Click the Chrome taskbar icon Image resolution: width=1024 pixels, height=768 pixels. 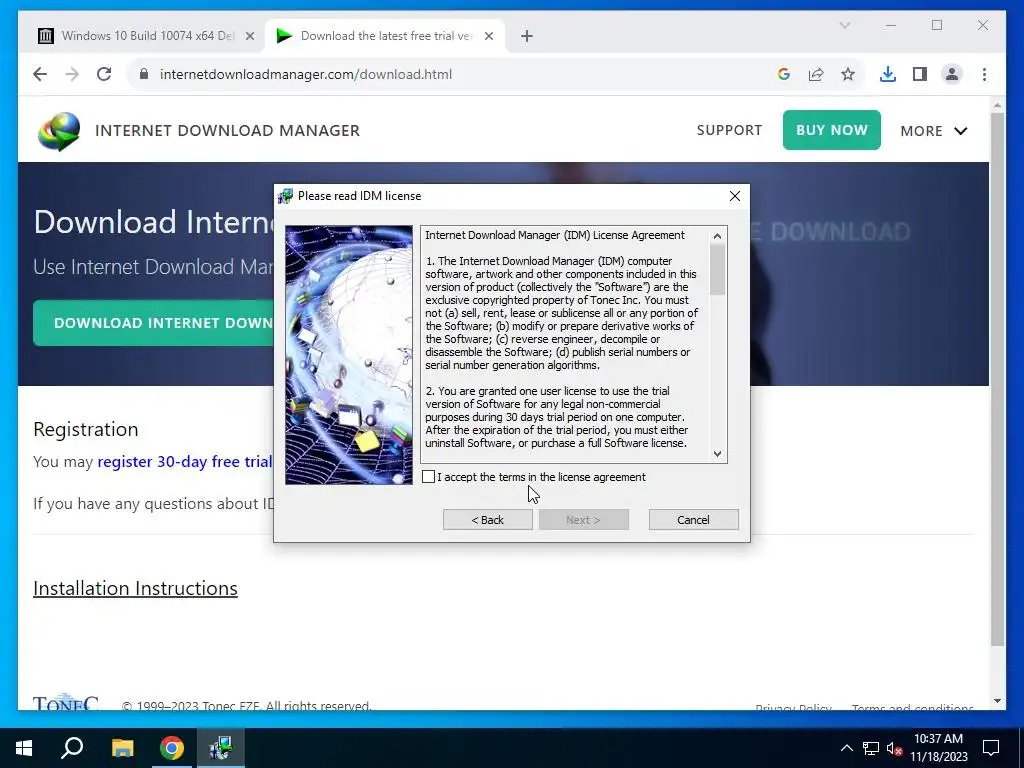pos(172,748)
